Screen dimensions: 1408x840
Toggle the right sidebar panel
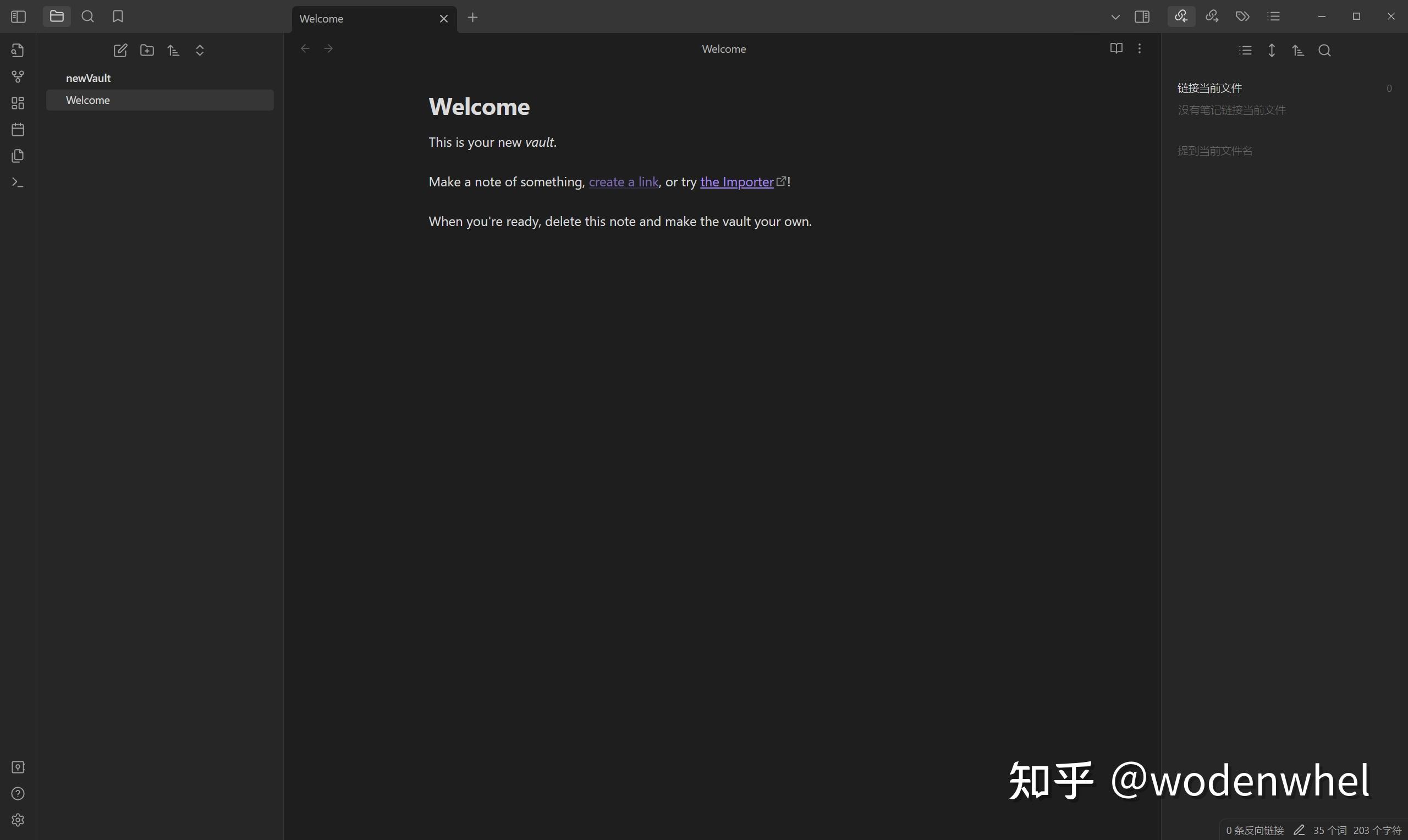[x=1142, y=17]
